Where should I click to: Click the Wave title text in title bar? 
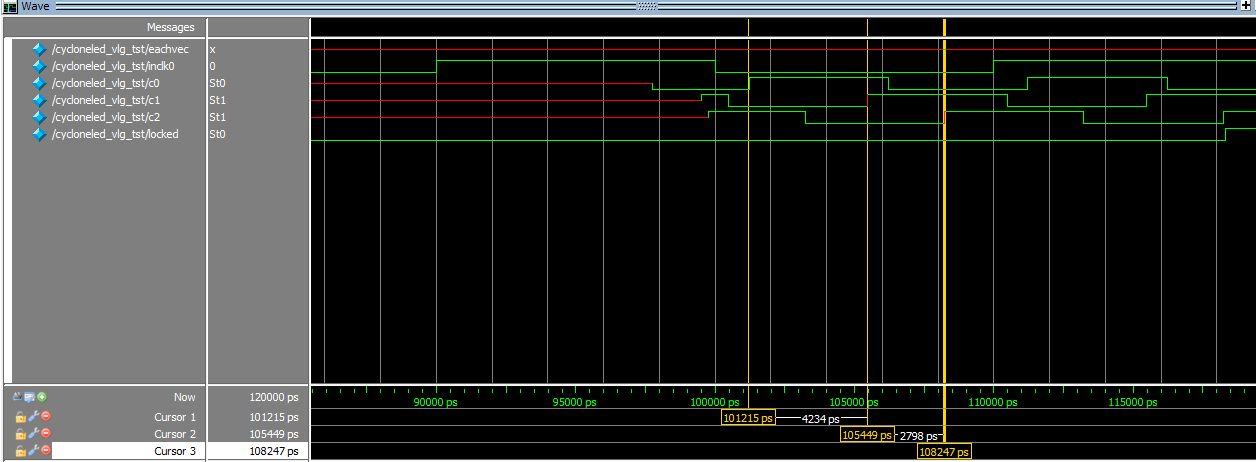click(x=35, y=6)
